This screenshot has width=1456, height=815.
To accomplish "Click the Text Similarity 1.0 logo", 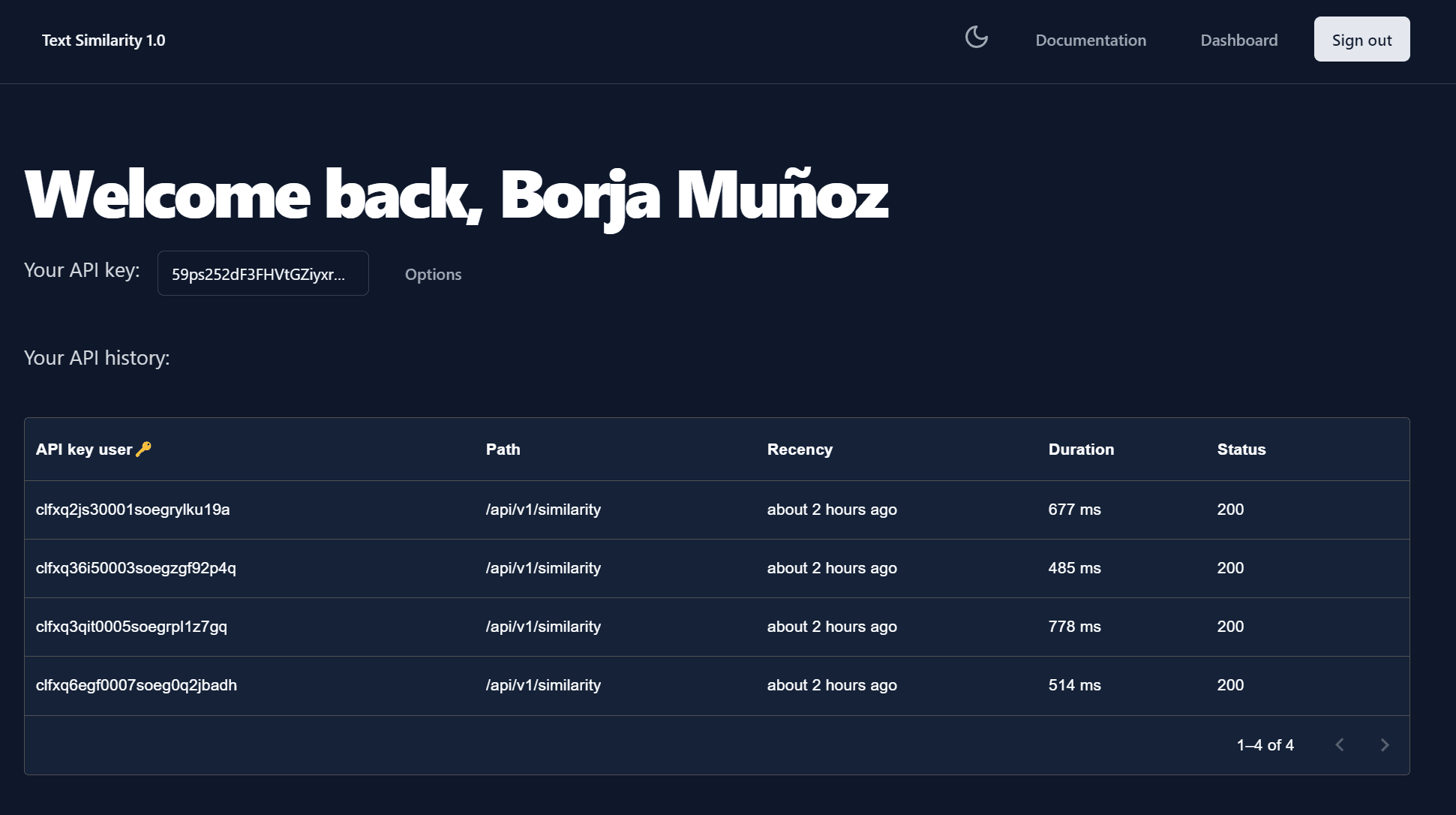I will pos(103,40).
